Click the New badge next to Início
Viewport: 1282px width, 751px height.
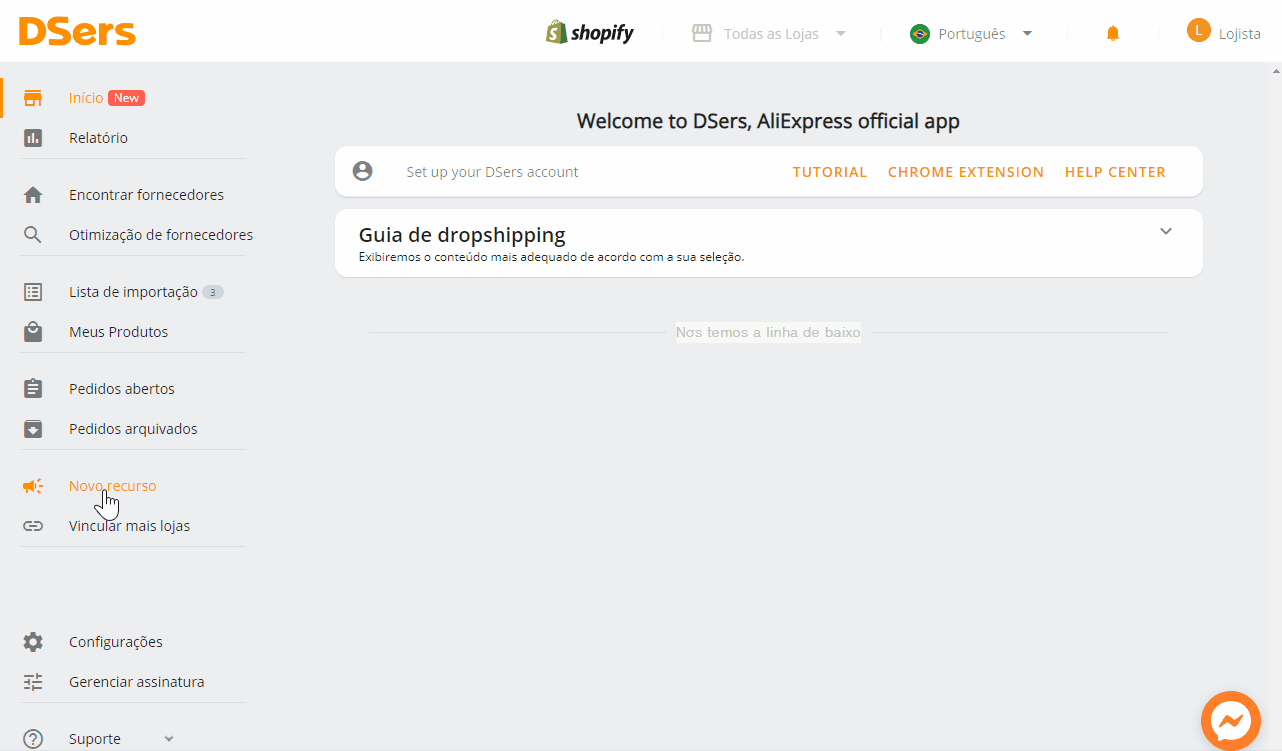coord(126,98)
